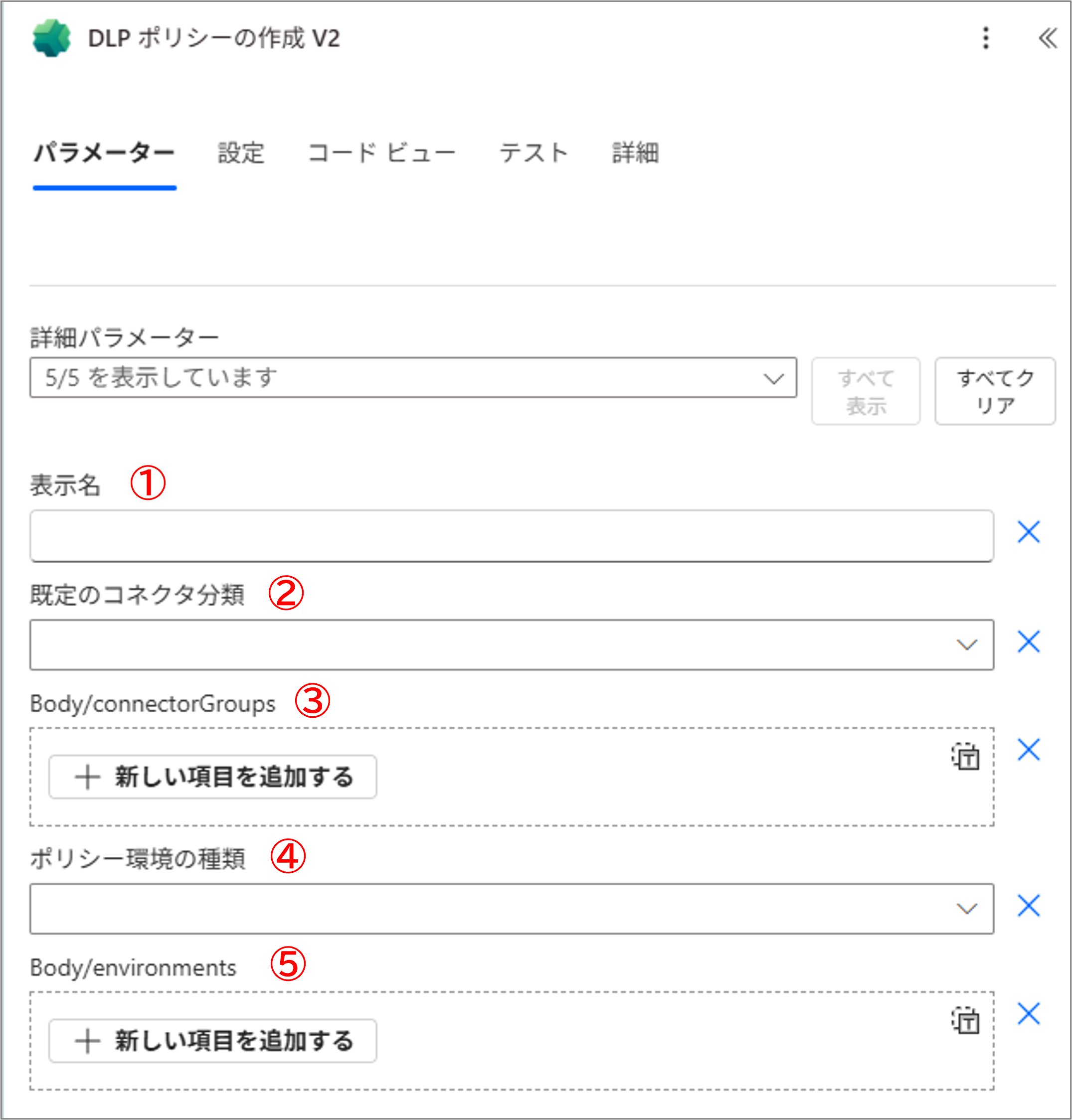
Task: Remove ポリシー環境の種類 parameter with X icon
Action: click(1028, 905)
